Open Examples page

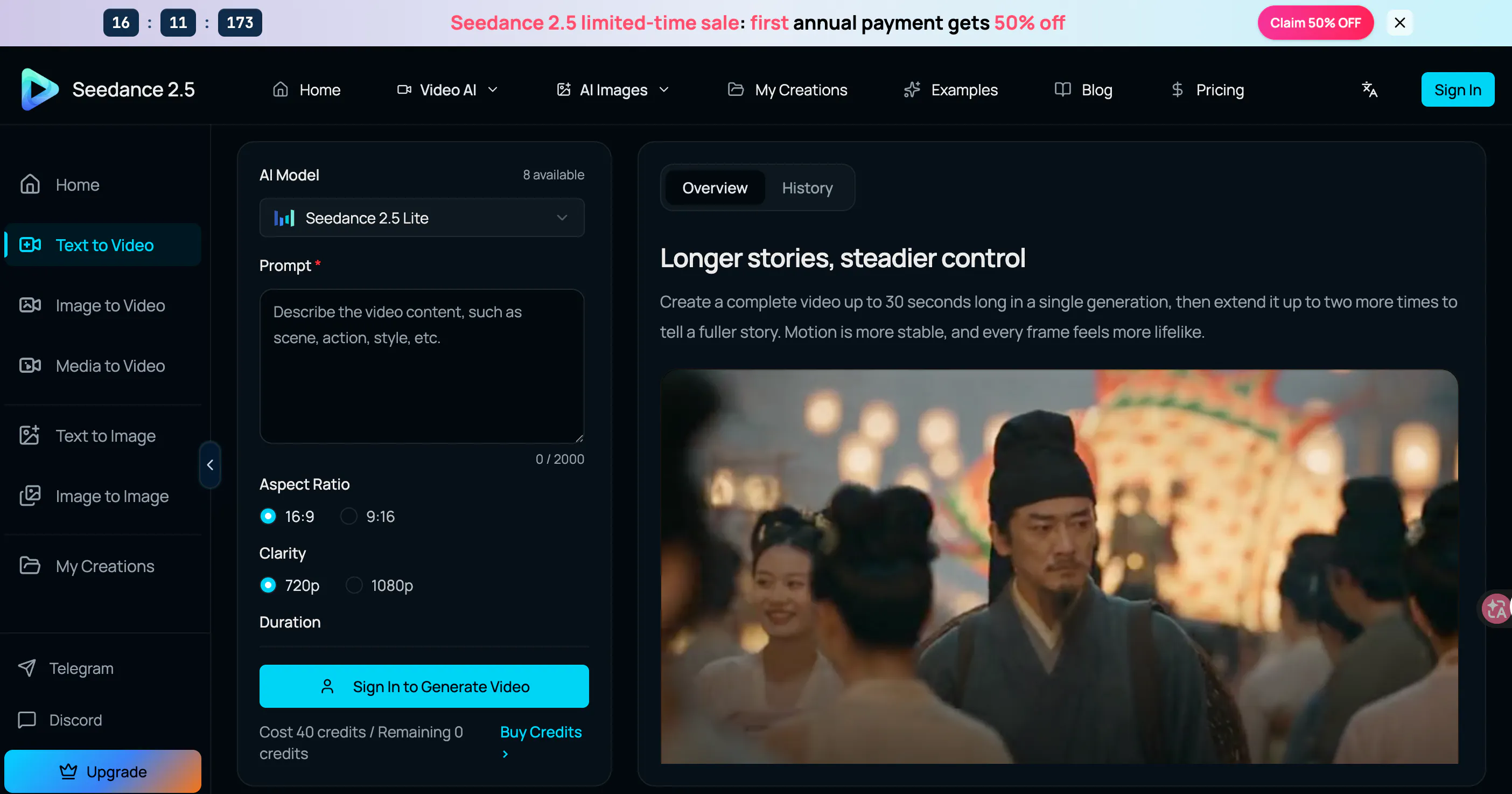tap(951, 89)
